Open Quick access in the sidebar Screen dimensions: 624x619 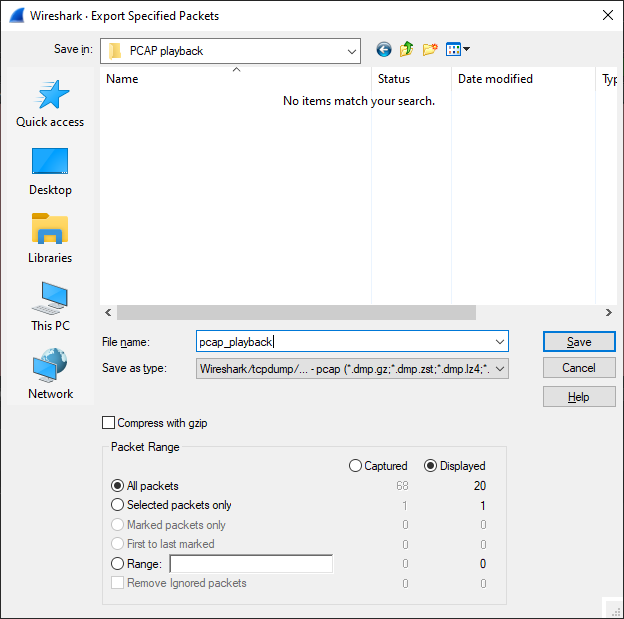pyautogui.click(x=50, y=104)
